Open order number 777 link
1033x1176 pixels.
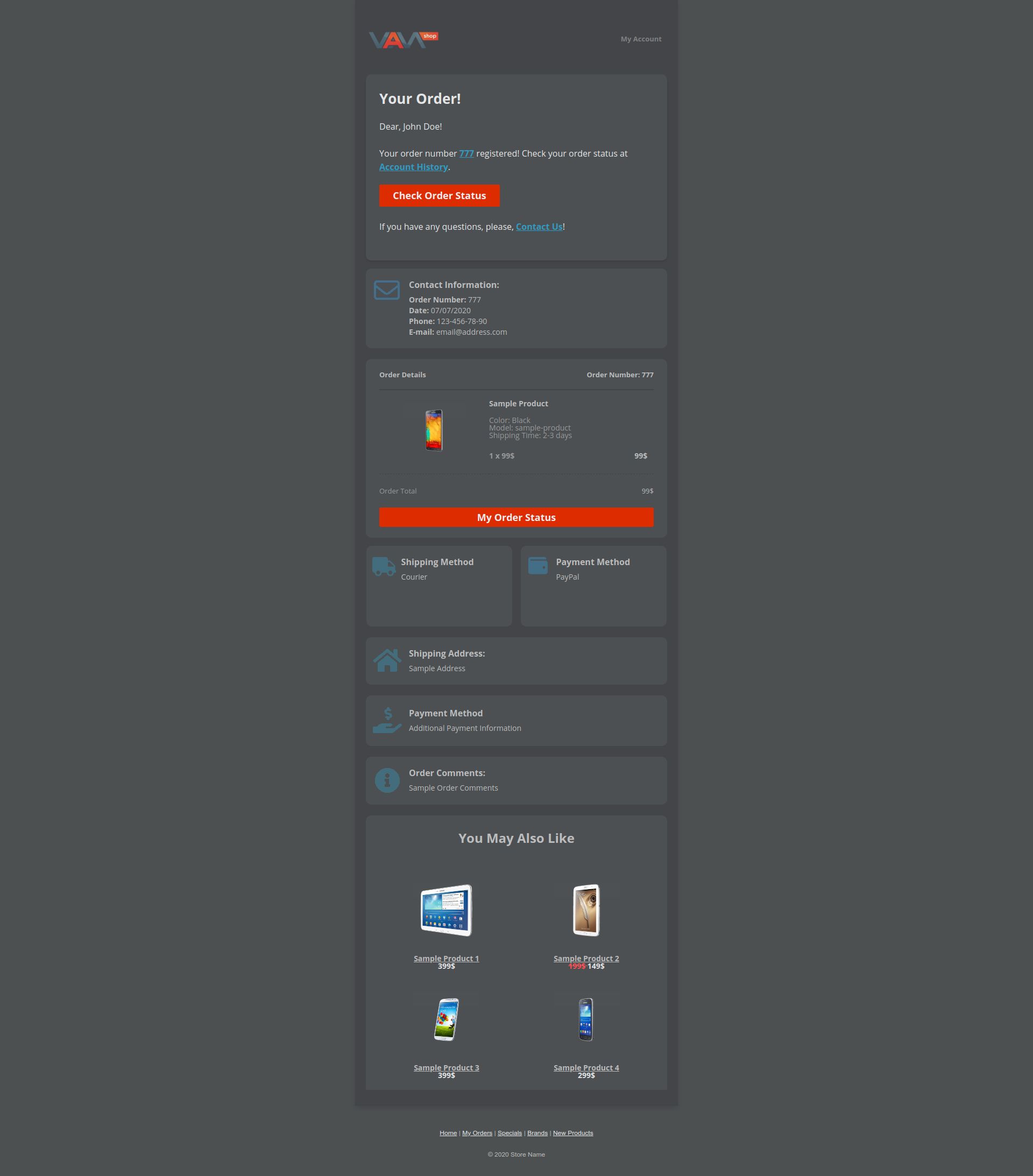466,153
